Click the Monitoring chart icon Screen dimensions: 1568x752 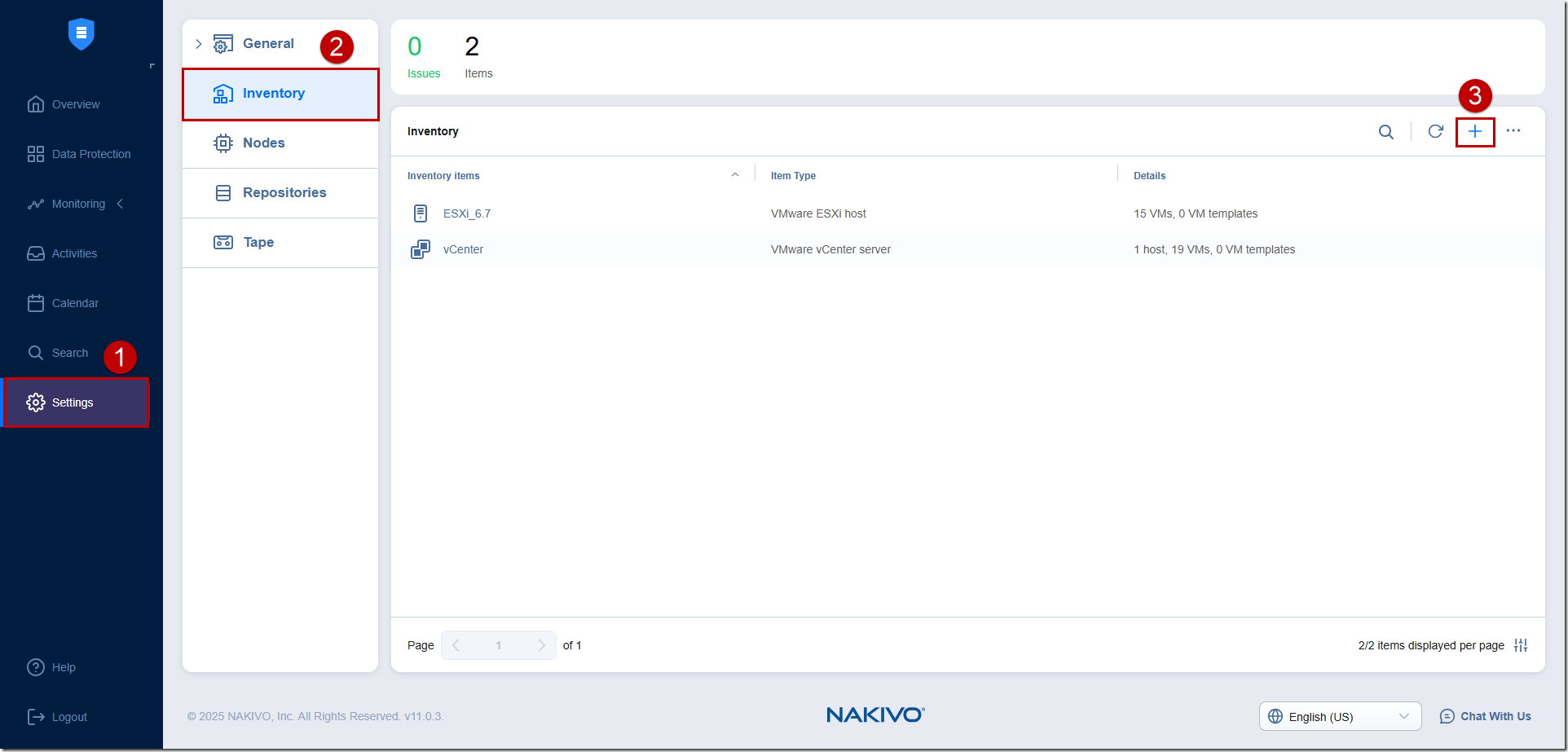click(35, 204)
